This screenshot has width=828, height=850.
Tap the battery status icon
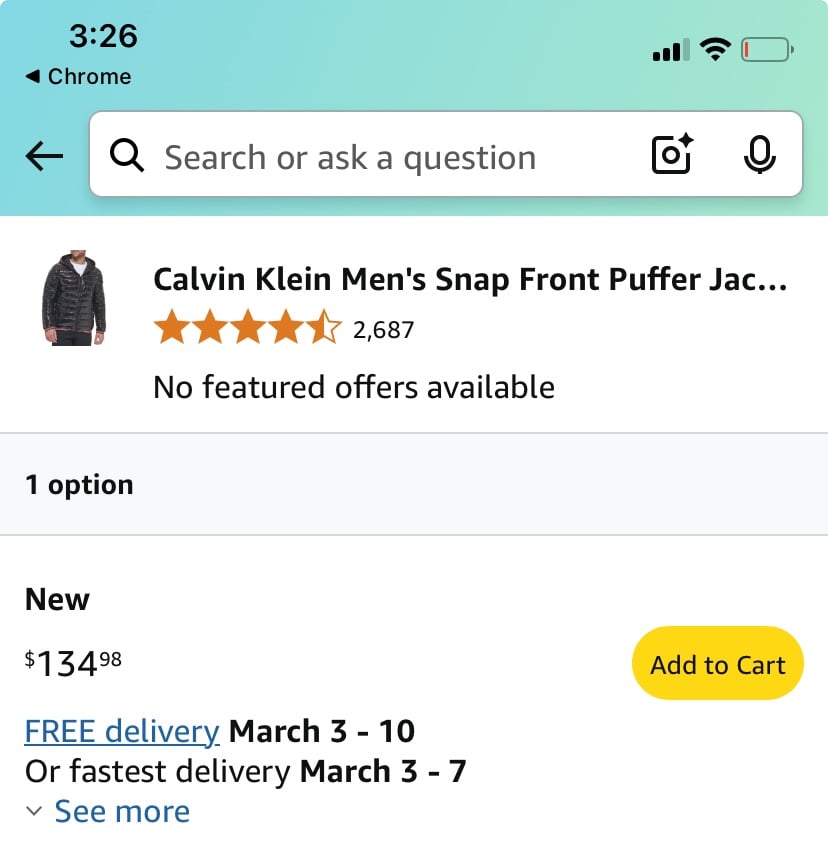tap(767, 50)
